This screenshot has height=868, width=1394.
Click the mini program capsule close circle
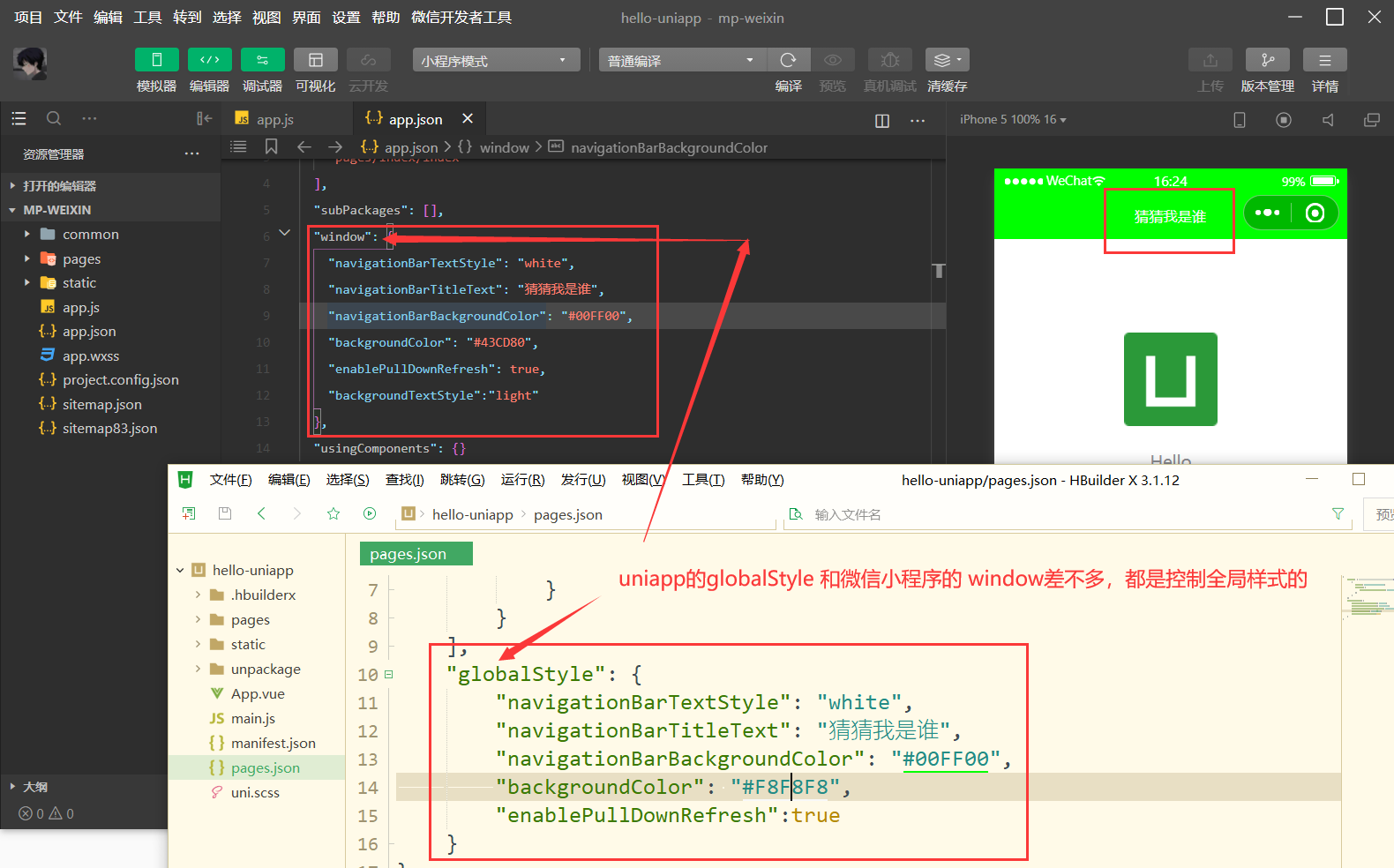(1315, 213)
